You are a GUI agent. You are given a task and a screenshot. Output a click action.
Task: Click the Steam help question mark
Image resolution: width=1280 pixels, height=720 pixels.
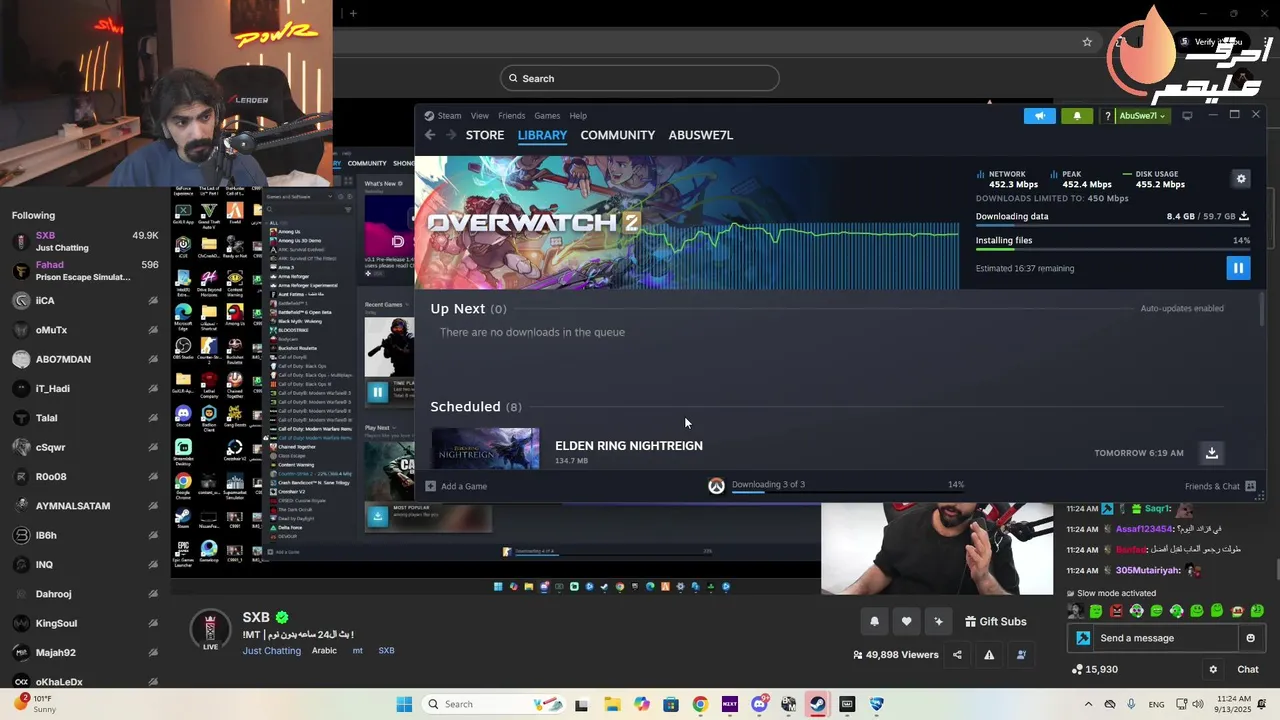pos(1107,116)
